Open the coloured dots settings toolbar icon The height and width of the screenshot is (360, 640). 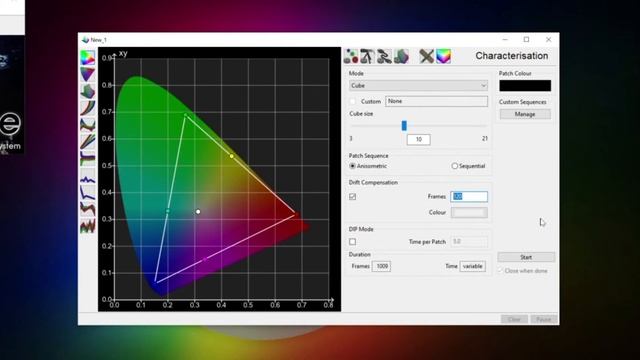click(351, 56)
